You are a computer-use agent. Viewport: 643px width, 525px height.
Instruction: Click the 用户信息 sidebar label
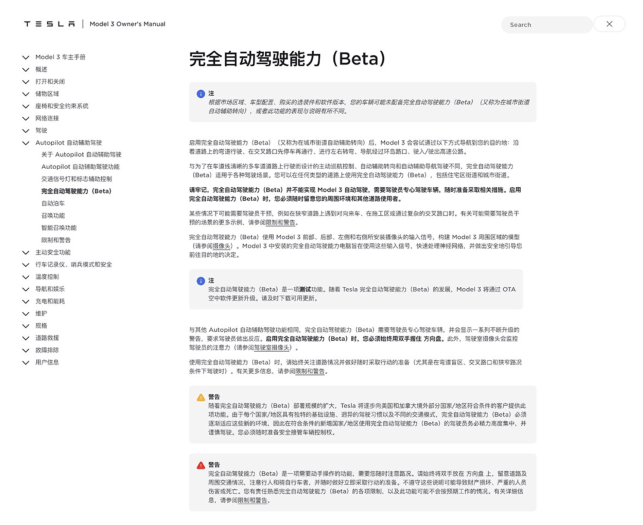point(47,362)
